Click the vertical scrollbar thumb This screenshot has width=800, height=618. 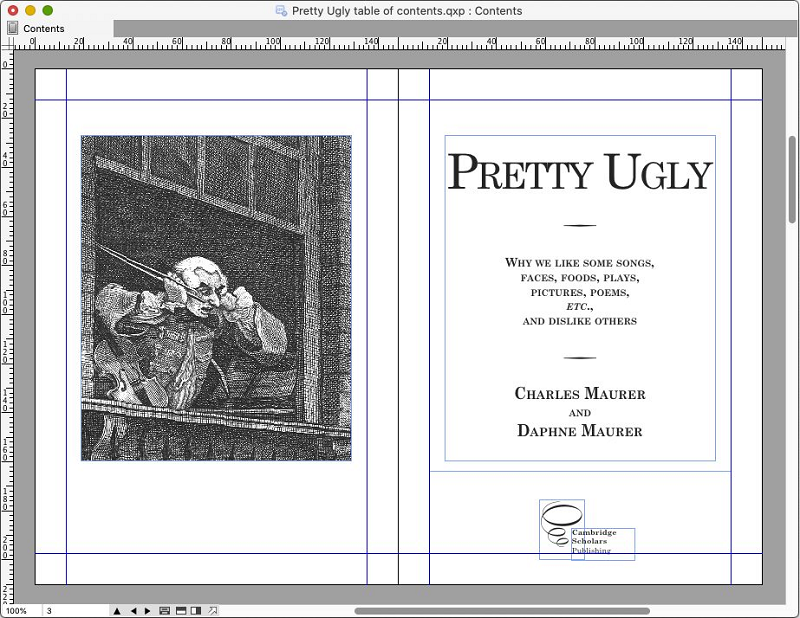pos(792,180)
